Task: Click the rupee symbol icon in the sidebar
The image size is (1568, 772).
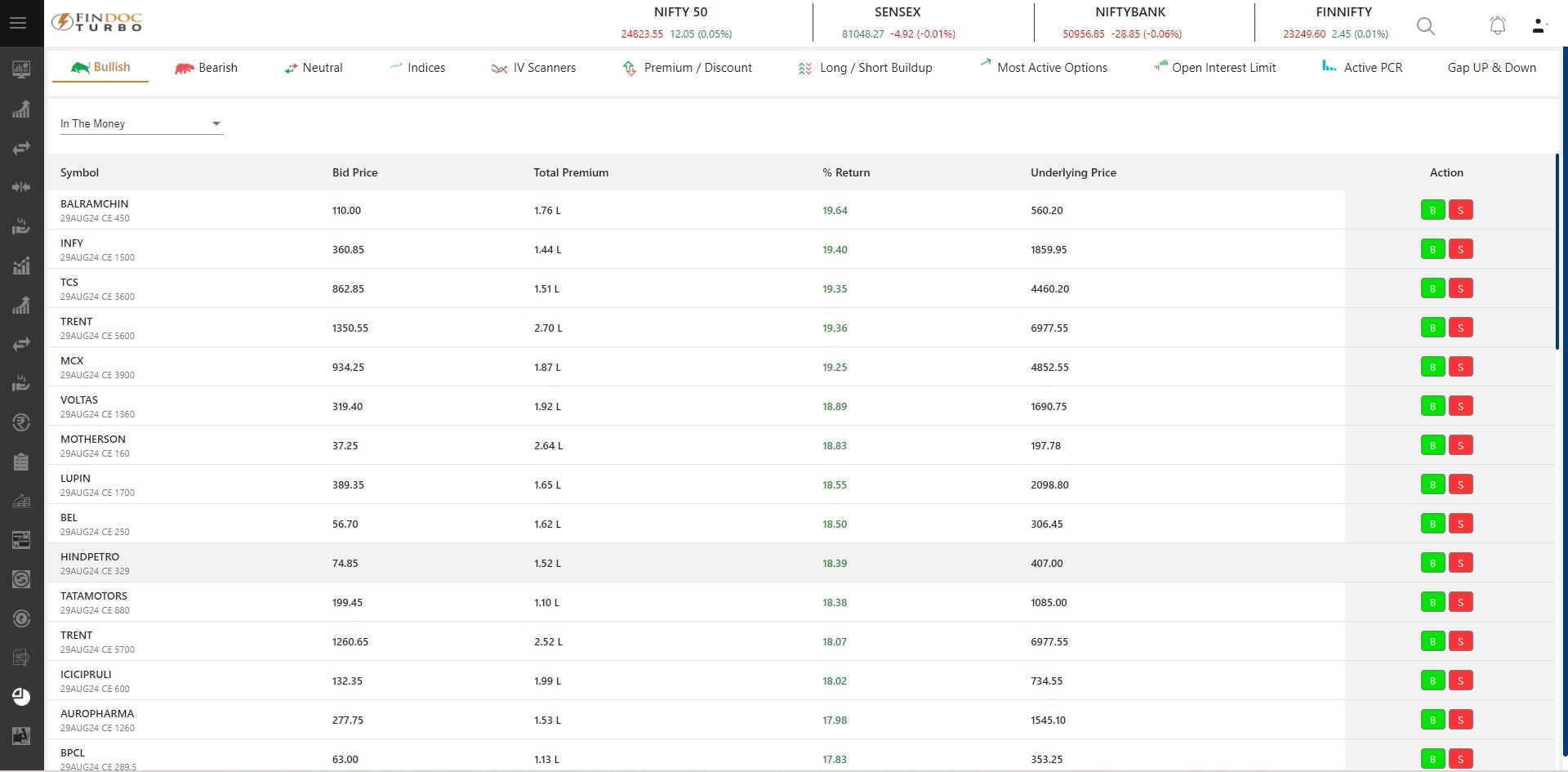Action: pyautogui.click(x=21, y=422)
